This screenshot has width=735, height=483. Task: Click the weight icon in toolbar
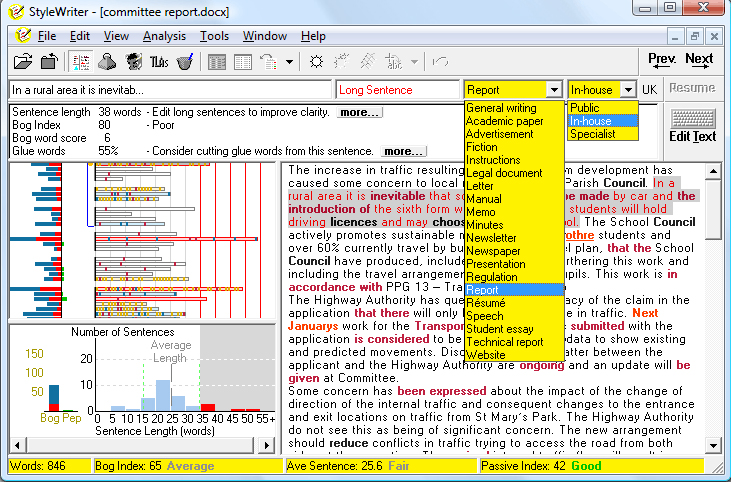(107, 61)
